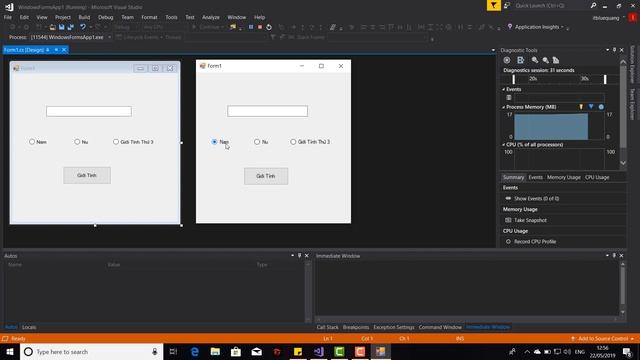Open the Analyze menu
Image resolution: width=640 pixels, height=360 pixels.
[211, 17]
